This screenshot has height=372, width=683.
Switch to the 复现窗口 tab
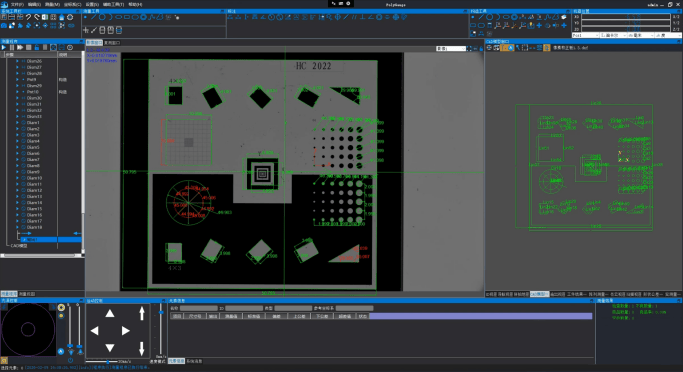tap(112, 43)
